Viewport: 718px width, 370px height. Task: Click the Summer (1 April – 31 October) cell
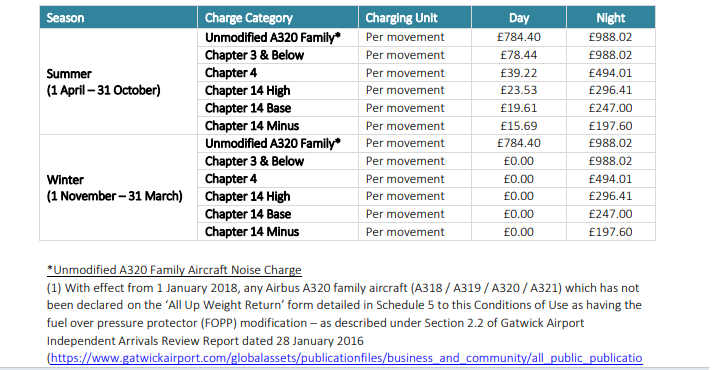point(119,82)
